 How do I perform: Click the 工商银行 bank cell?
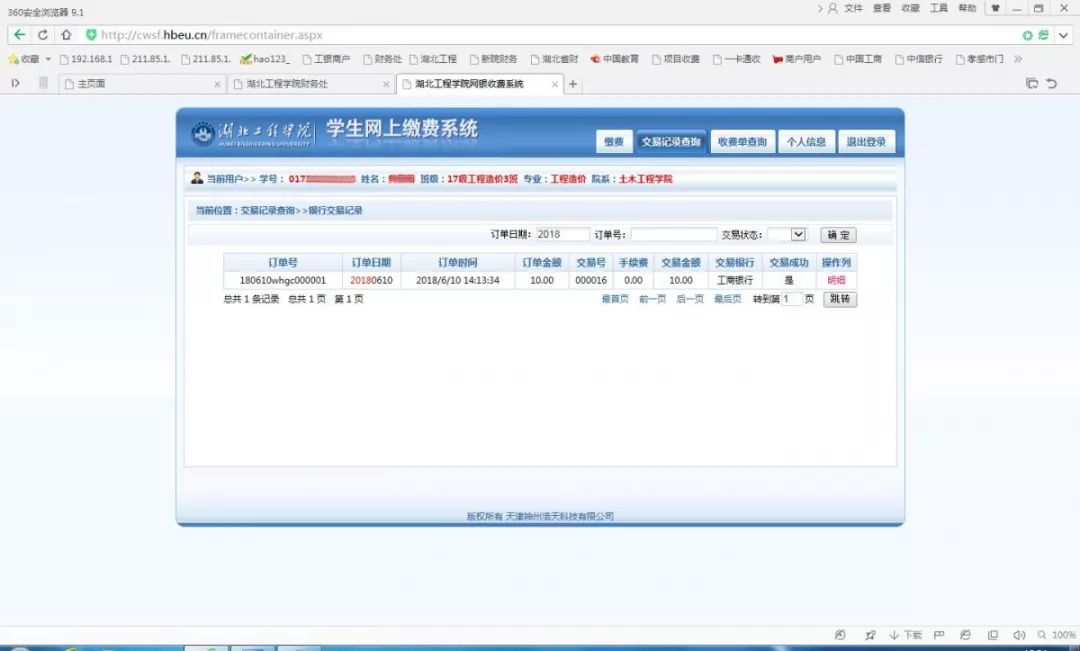pos(735,280)
